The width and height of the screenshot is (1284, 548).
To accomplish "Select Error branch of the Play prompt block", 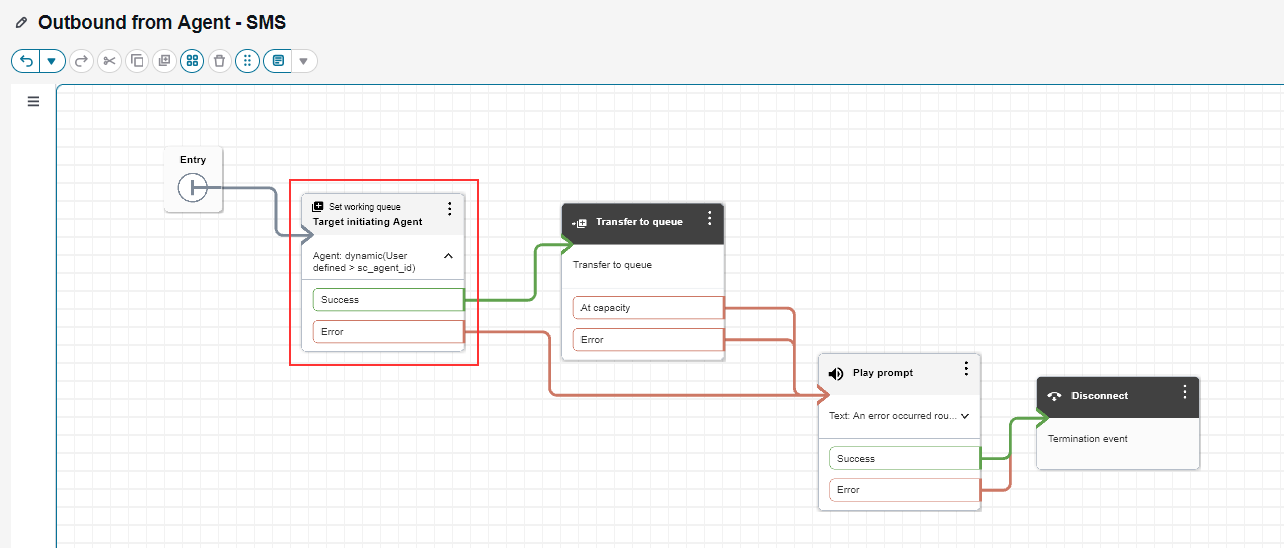I will (x=905, y=490).
